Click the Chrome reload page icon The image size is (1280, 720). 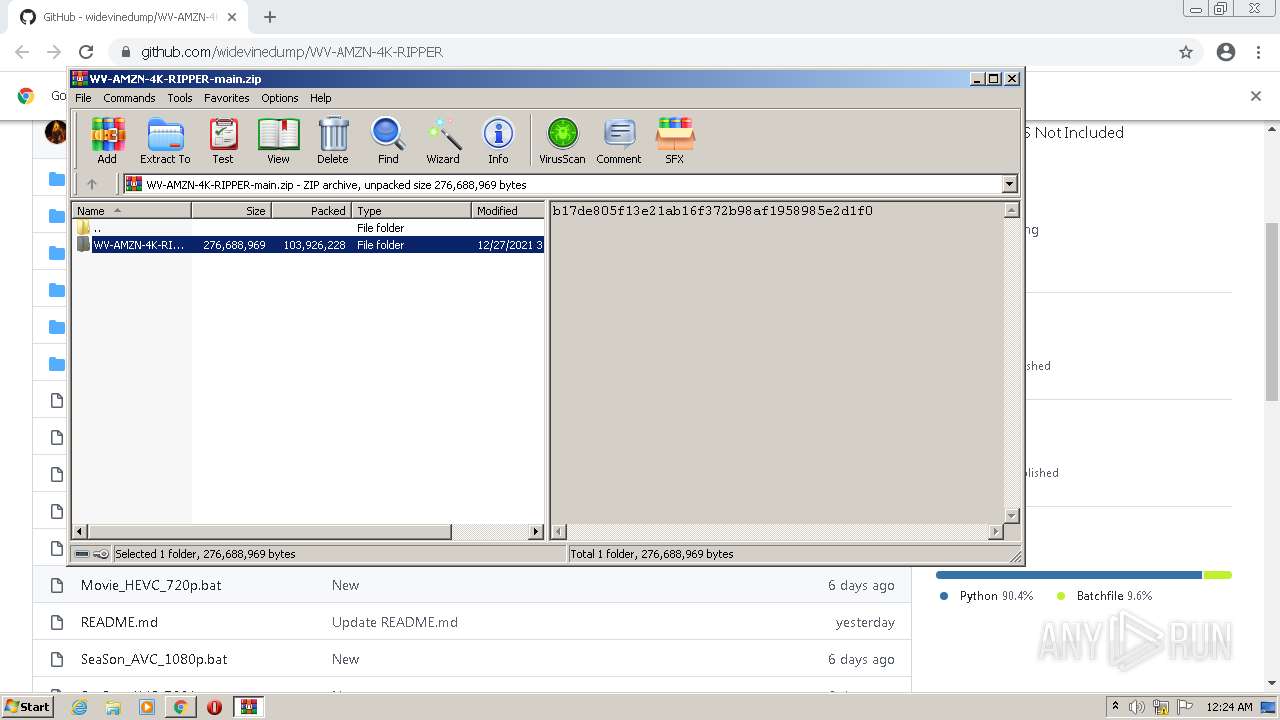(x=86, y=52)
